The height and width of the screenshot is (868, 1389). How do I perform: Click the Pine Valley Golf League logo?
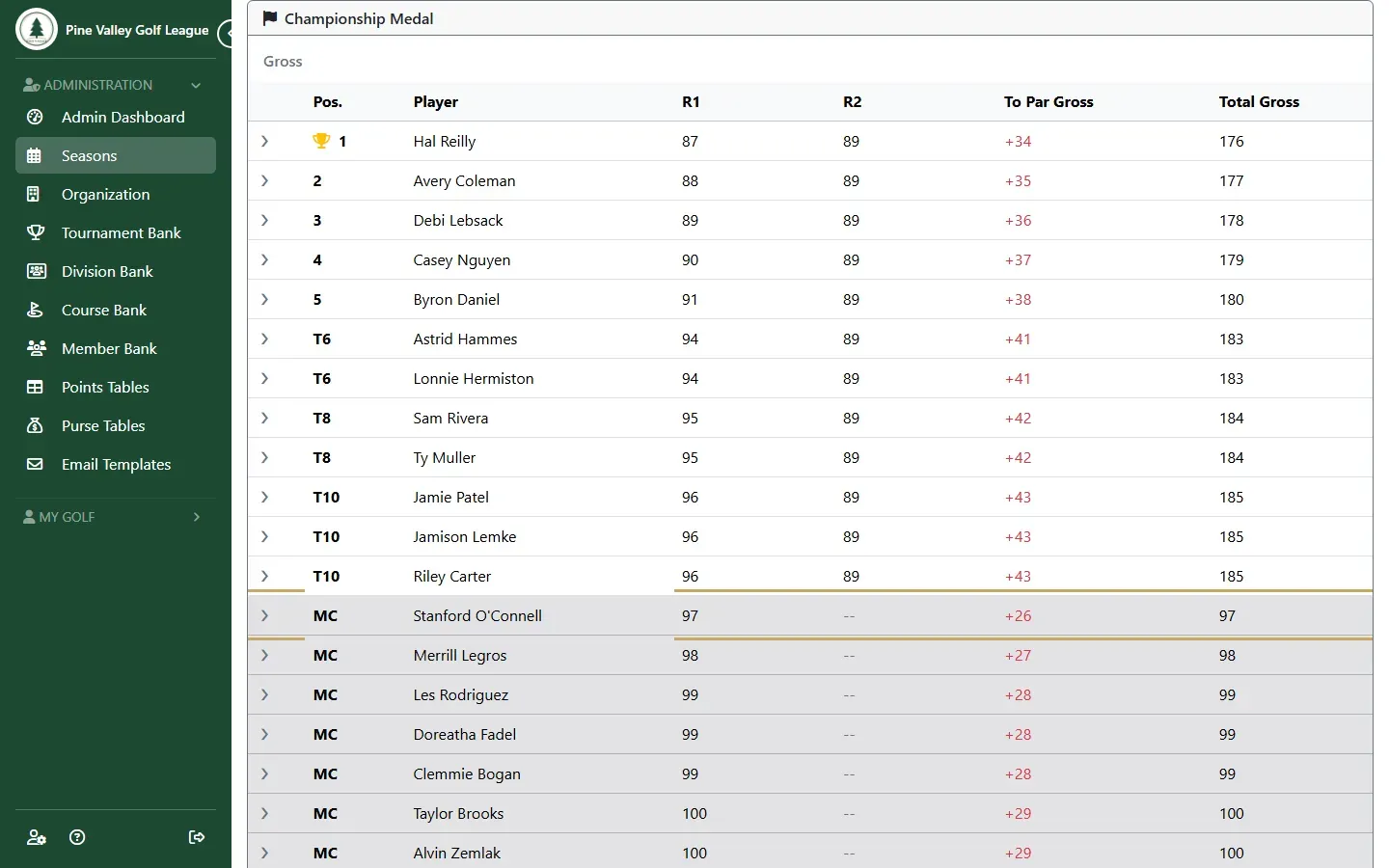coord(37,29)
